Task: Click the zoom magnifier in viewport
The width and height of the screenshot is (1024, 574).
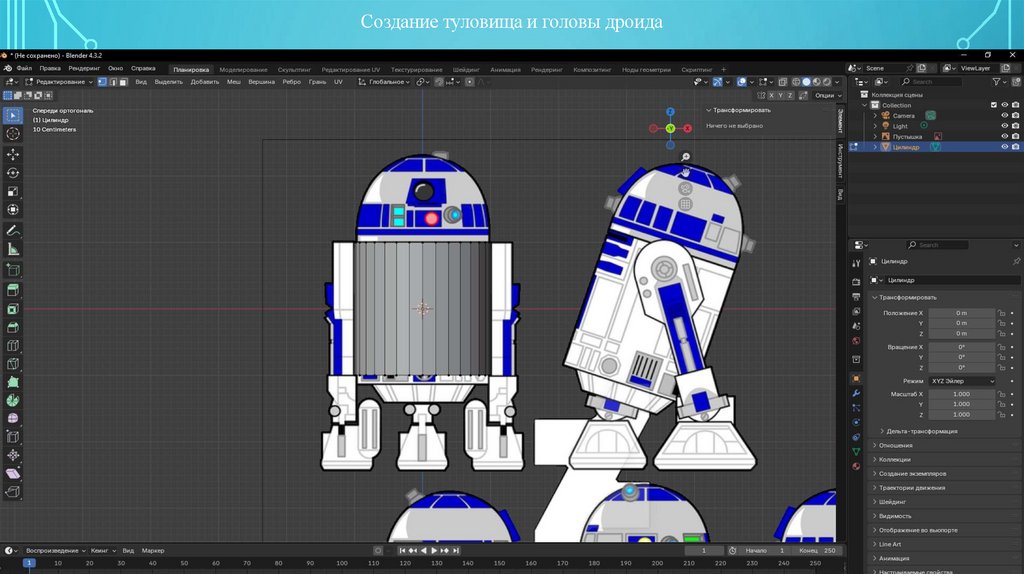Action: click(x=686, y=157)
